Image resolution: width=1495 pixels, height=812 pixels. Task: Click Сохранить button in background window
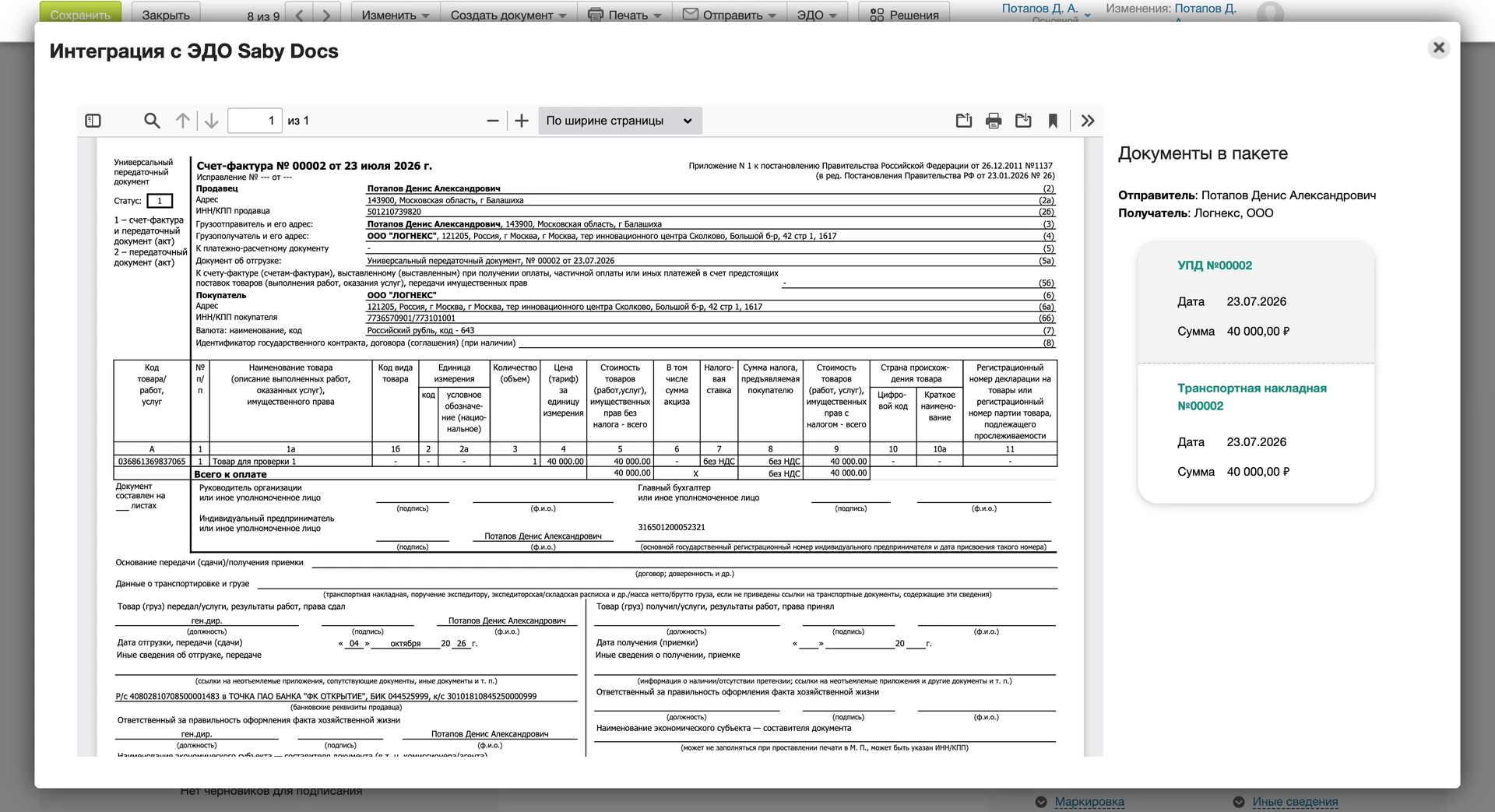pos(80,14)
